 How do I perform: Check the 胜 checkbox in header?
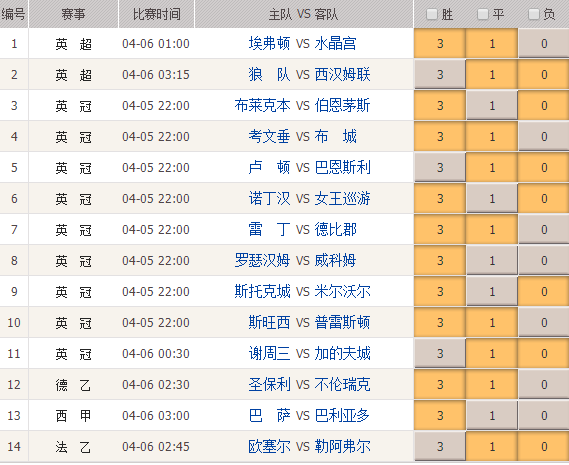point(431,15)
